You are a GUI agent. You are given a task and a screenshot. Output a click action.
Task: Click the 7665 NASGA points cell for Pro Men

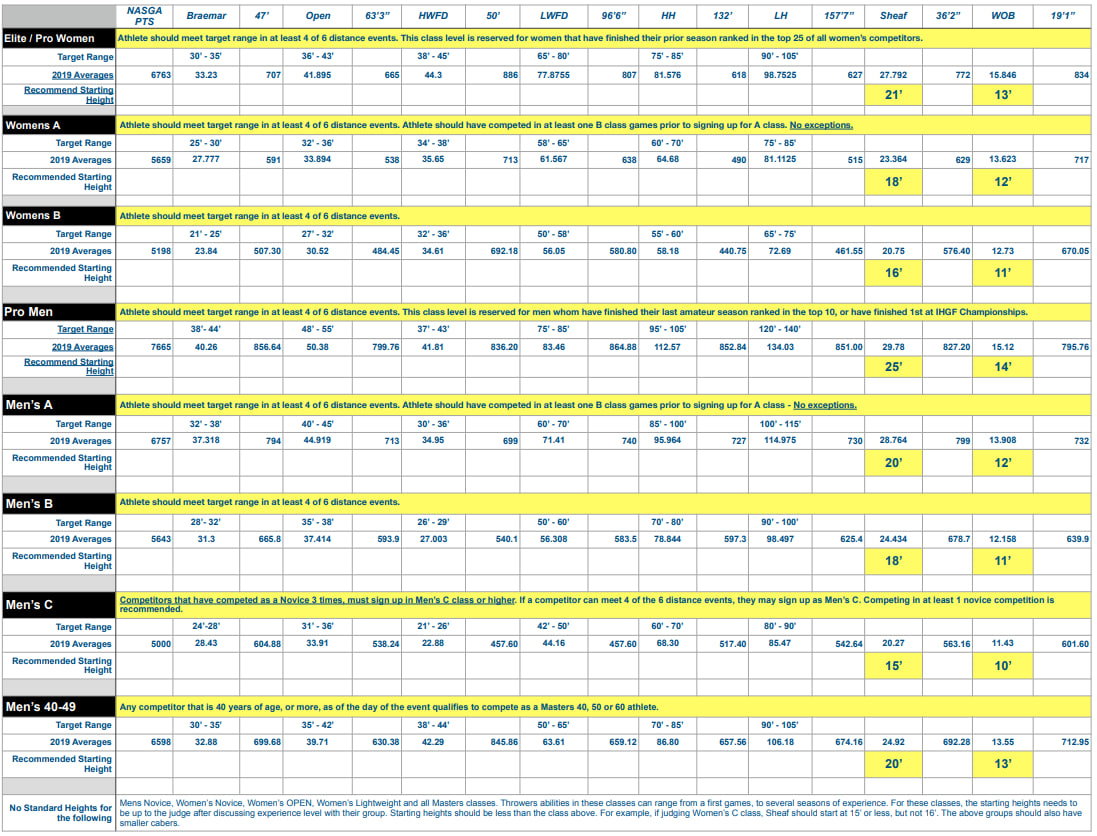[x=146, y=347]
